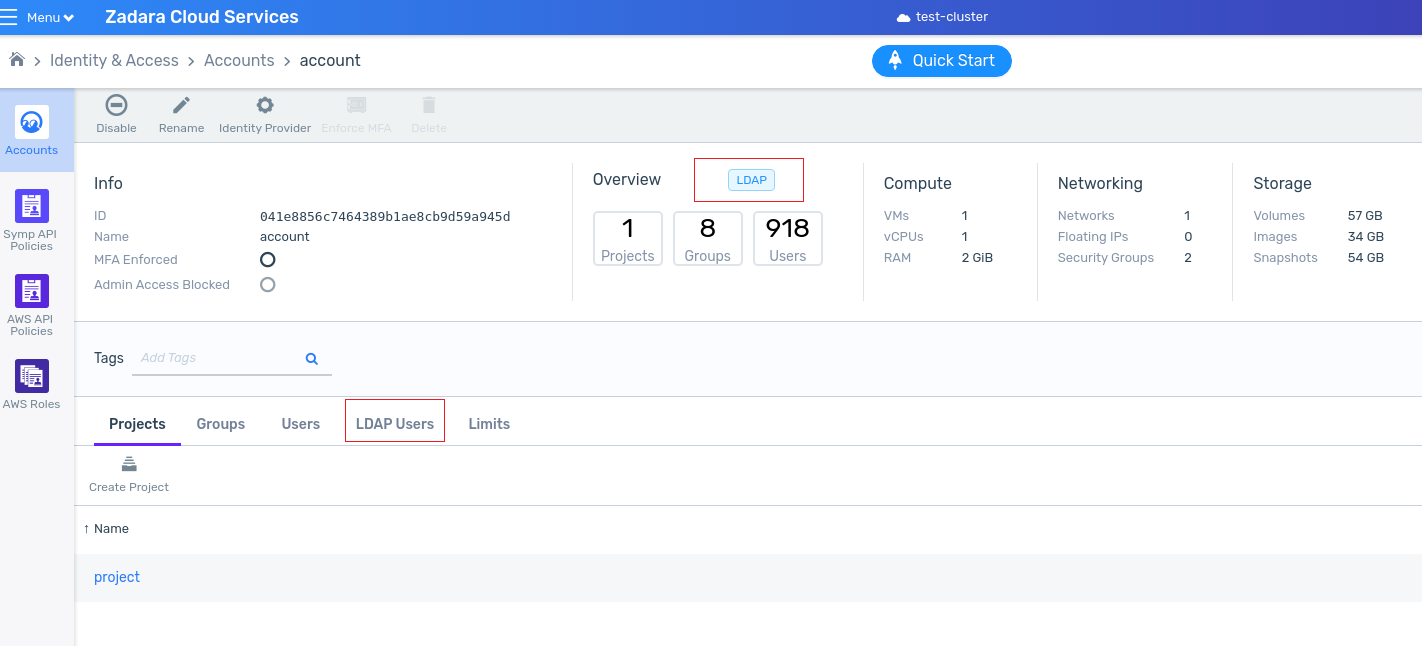Image resolution: width=1422 pixels, height=646 pixels.
Task: Click the Snapshots 54 GB value
Action: click(1366, 258)
